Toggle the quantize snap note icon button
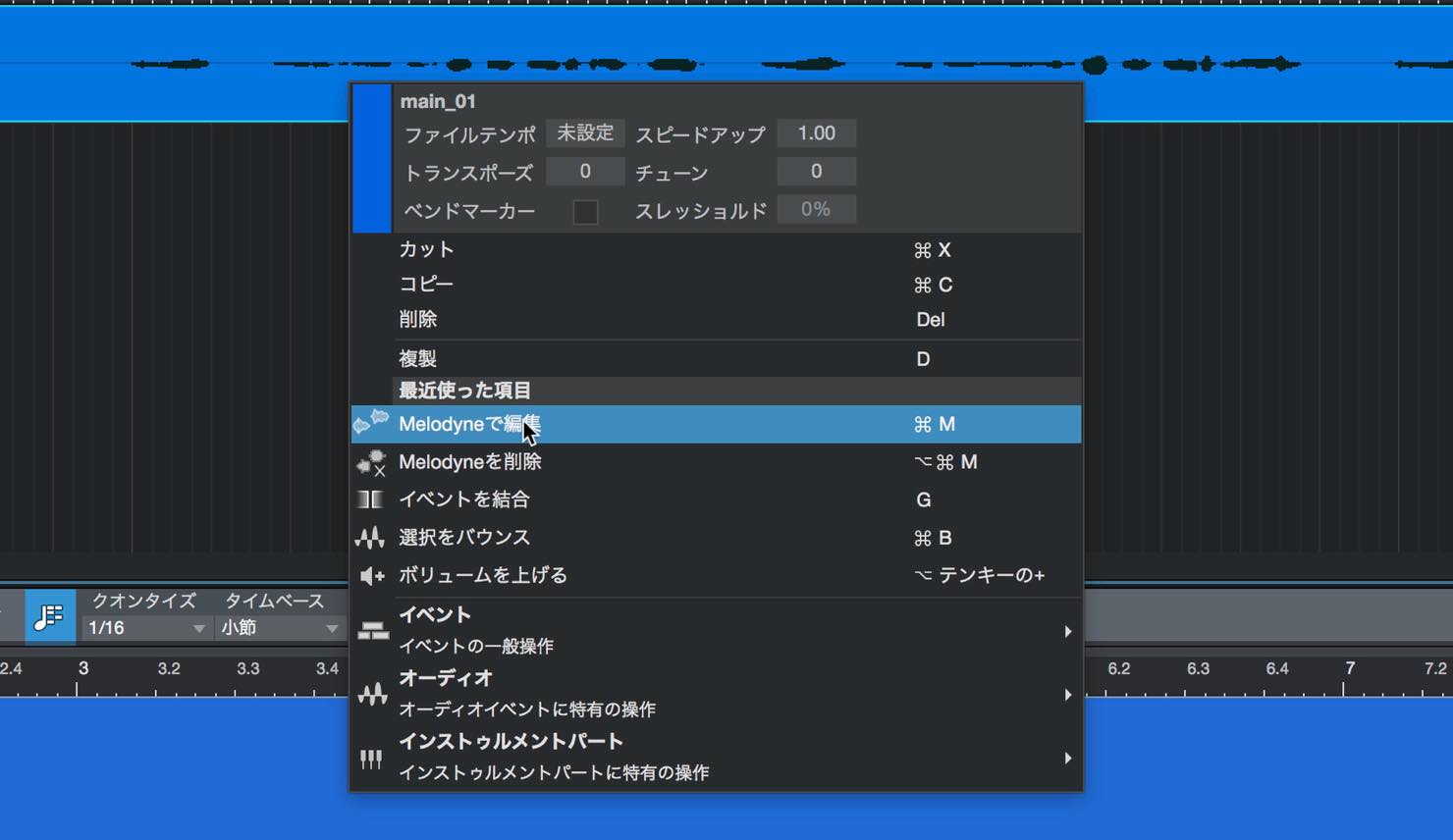1453x840 pixels. 50,616
